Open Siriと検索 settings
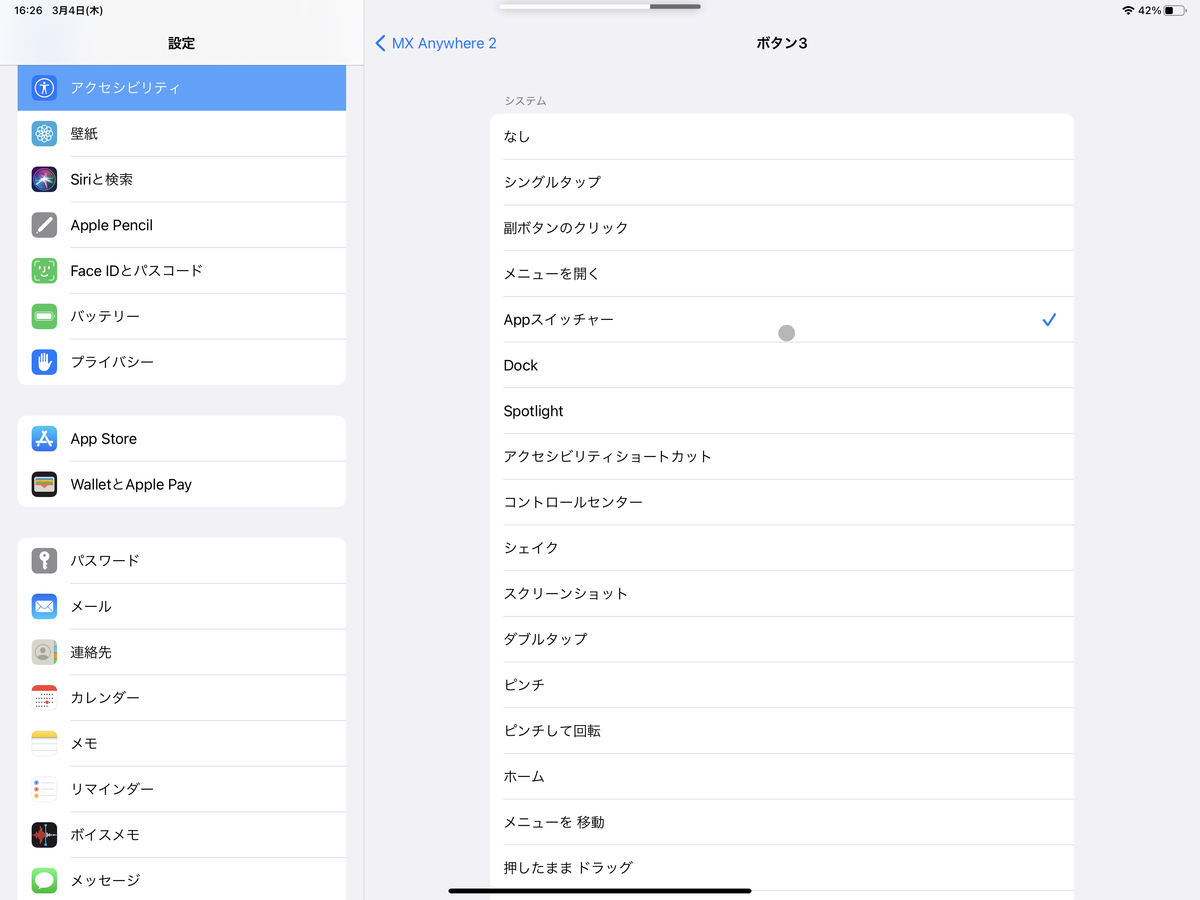Image resolution: width=1200 pixels, height=900 pixels. (x=182, y=180)
